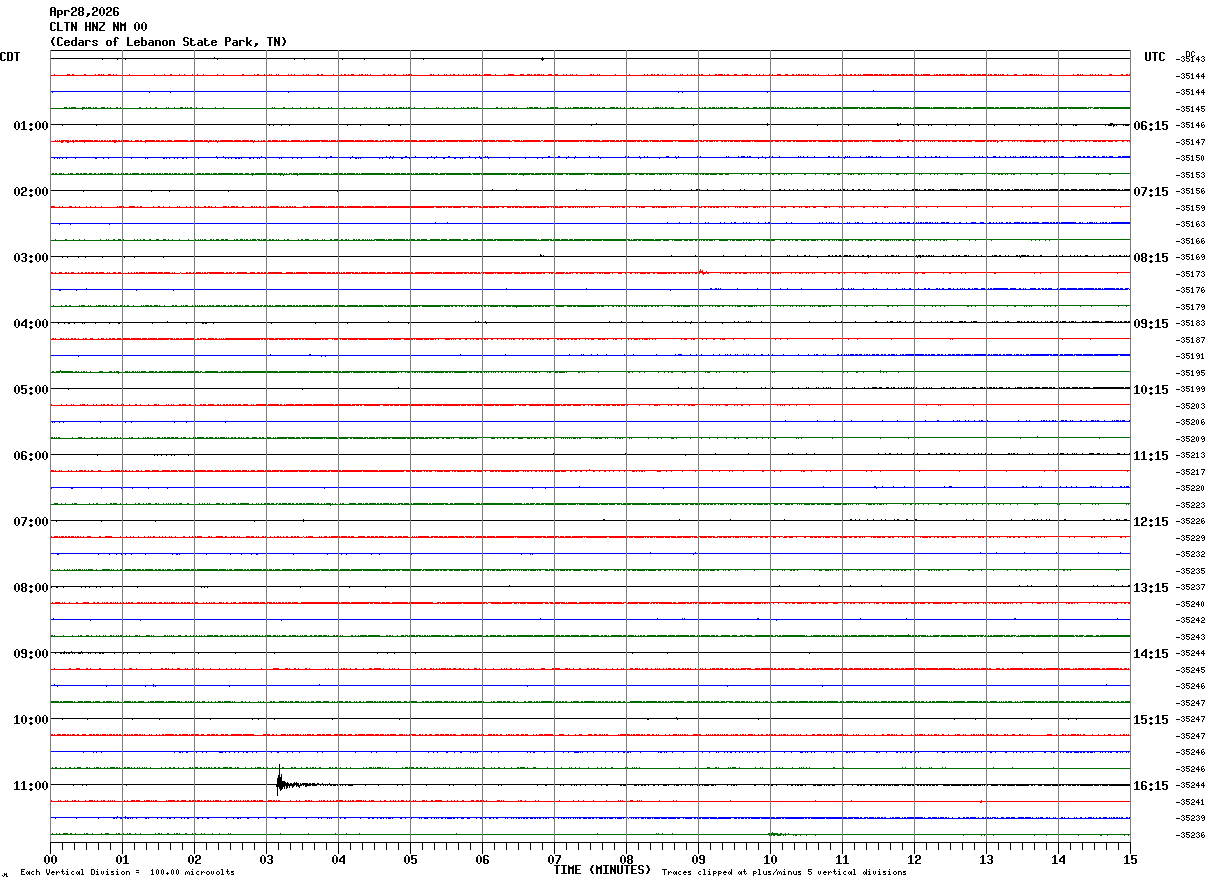Click the 14:15 UTC time label

click(x=1151, y=654)
